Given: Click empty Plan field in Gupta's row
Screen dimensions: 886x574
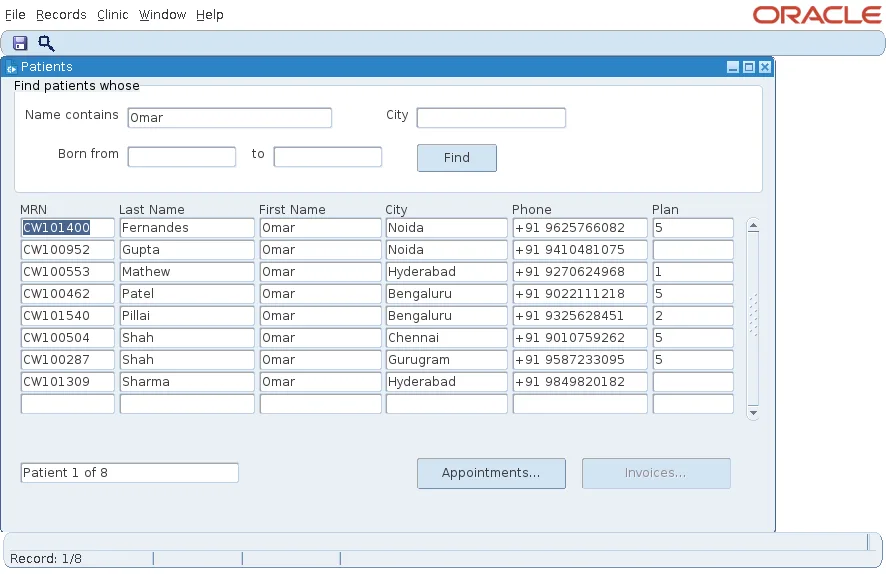Looking at the screenshot, I should (x=693, y=250).
